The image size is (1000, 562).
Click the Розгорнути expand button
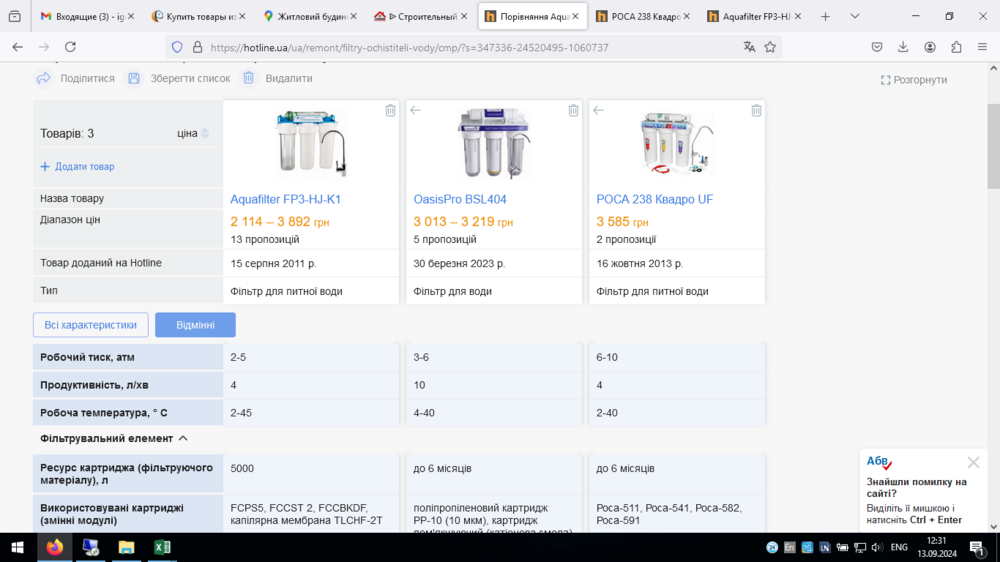coord(914,80)
